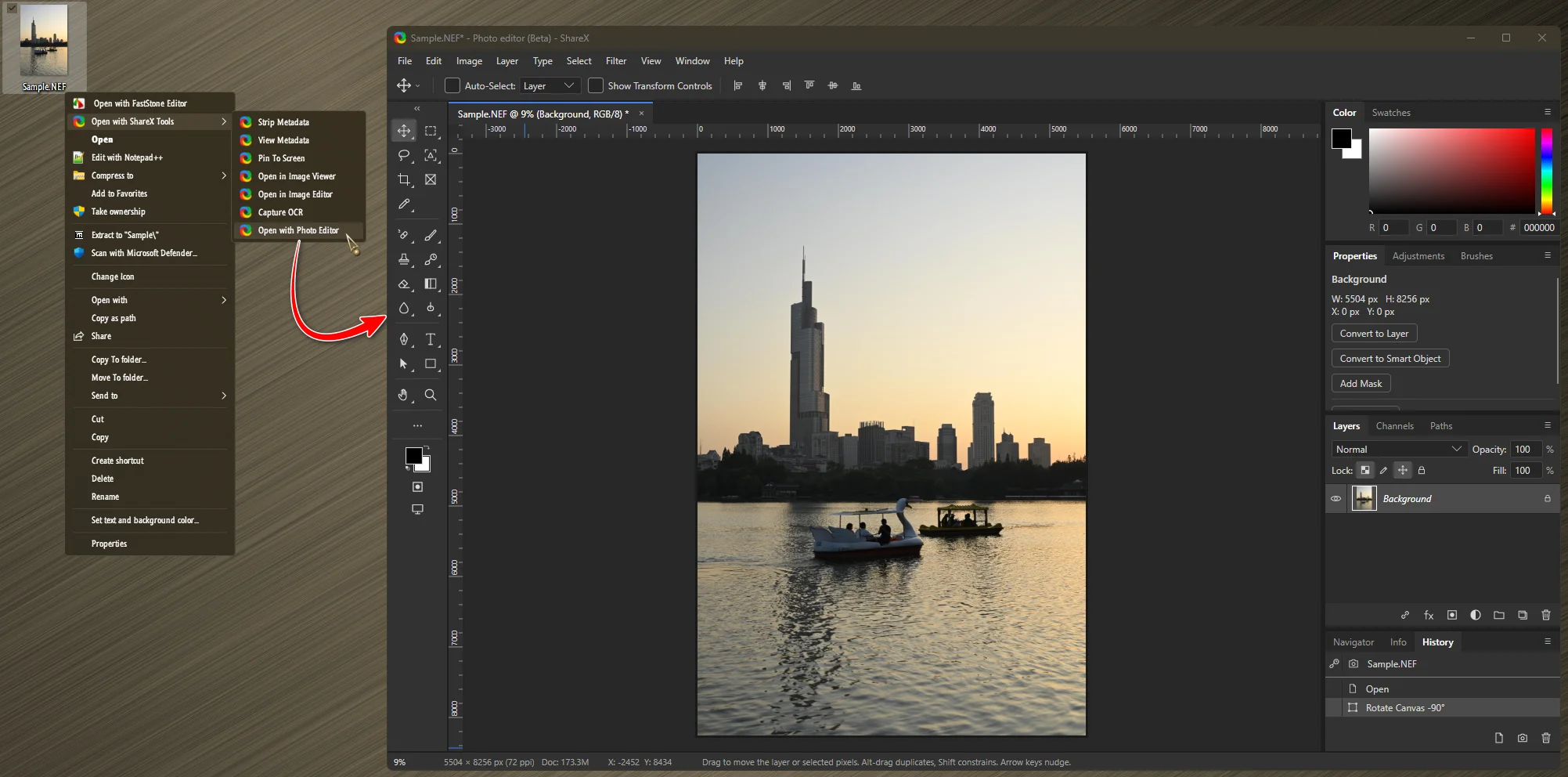Click the new folder icon in Layers
This screenshot has height=777, width=1568.
click(1499, 615)
